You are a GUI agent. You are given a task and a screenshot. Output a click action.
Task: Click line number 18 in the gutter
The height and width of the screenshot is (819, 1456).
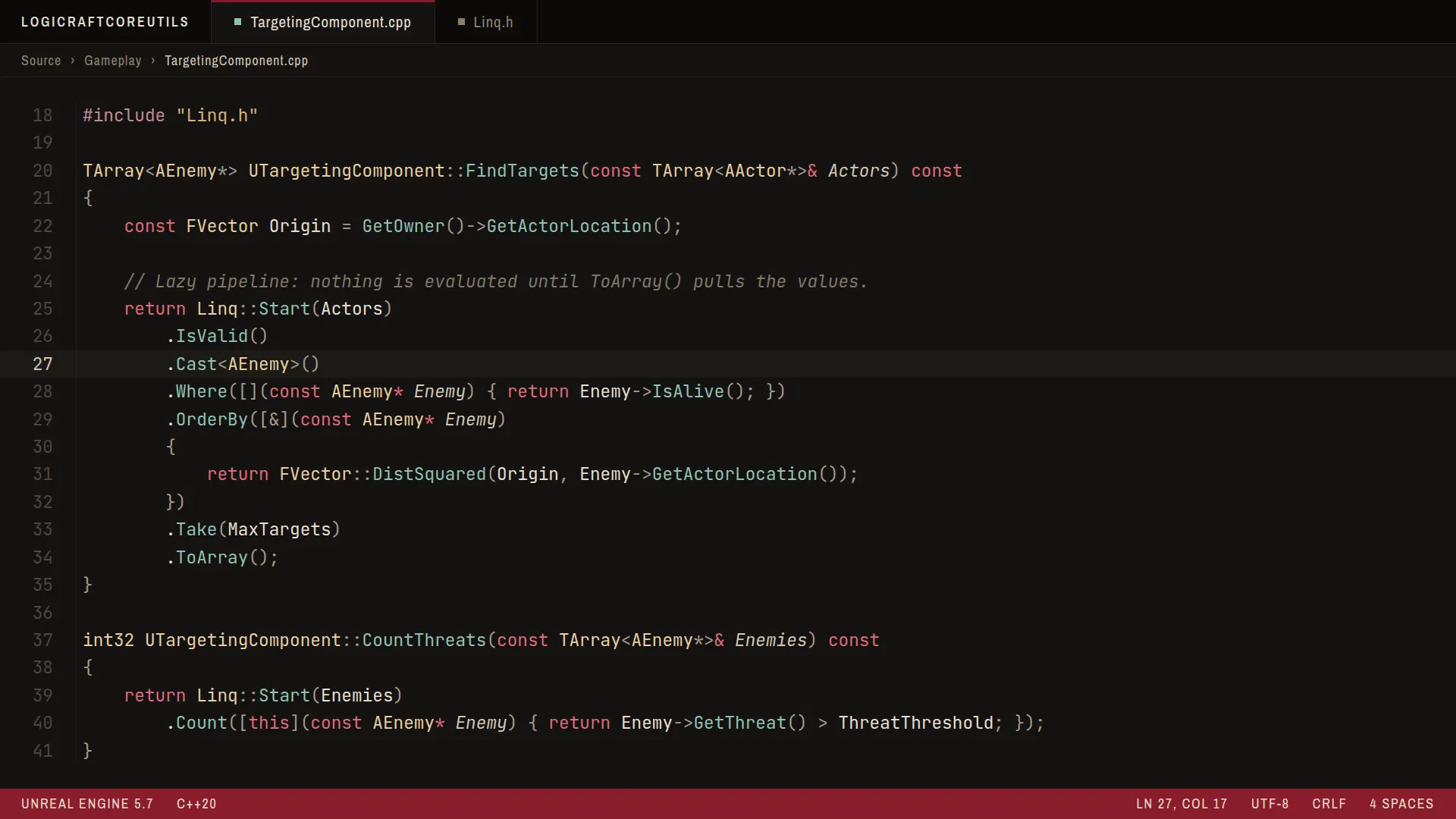(x=42, y=115)
